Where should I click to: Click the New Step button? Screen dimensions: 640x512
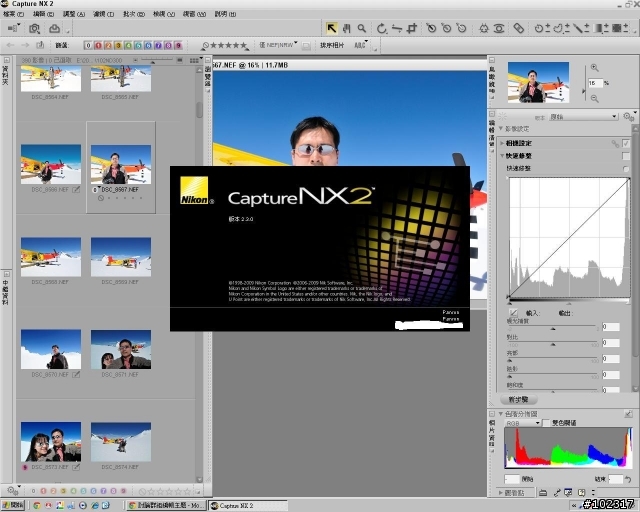tap(518, 399)
